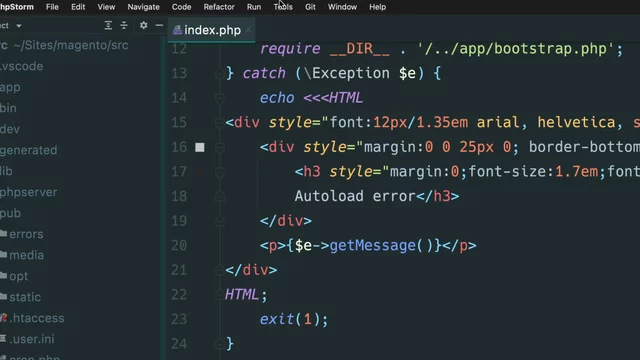Select the phpserver folder in project tree
Image resolution: width=640 pixels, height=360 pixels.
point(29,192)
